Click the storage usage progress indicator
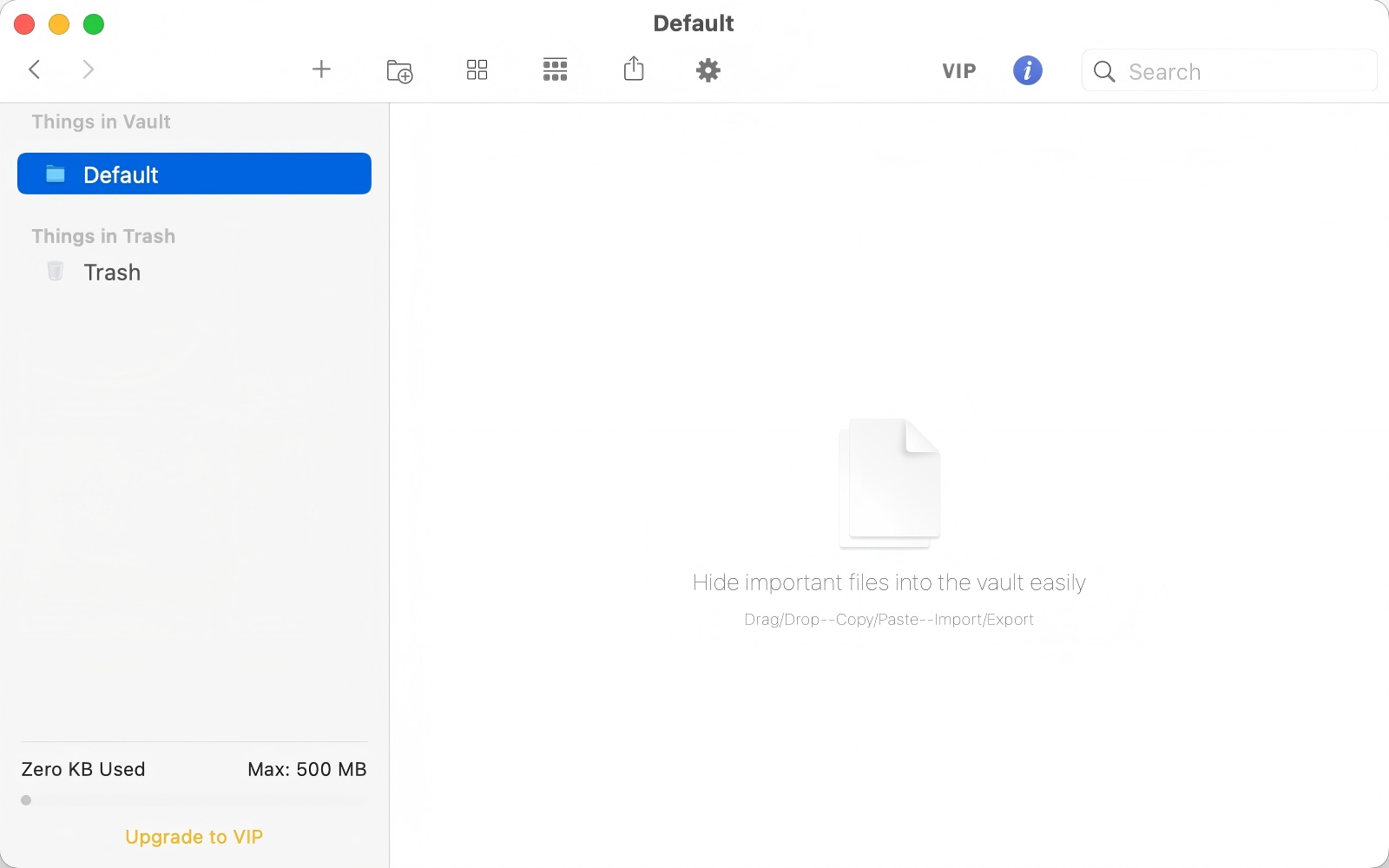 click(x=26, y=800)
